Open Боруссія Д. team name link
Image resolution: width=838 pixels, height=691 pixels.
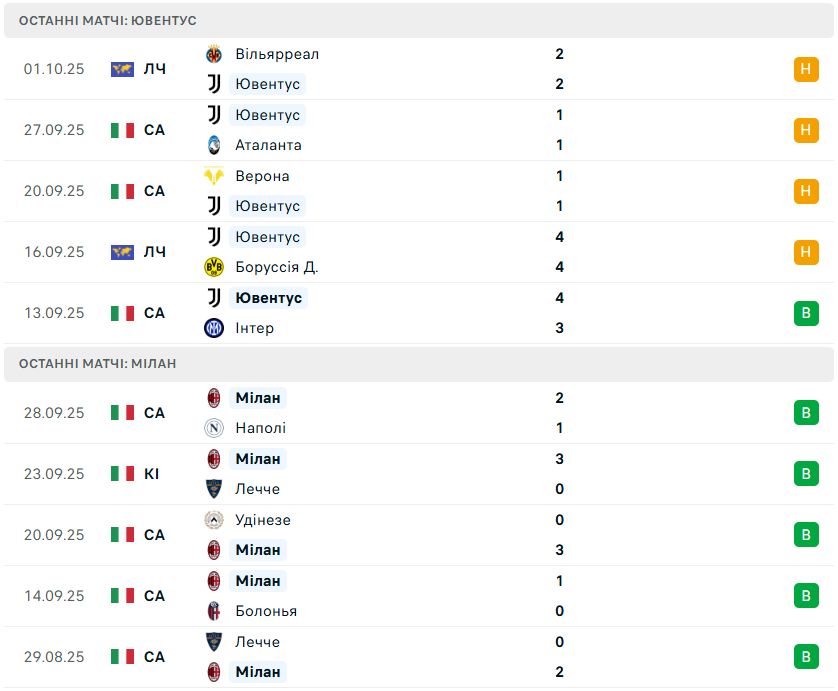click(x=276, y=267)
